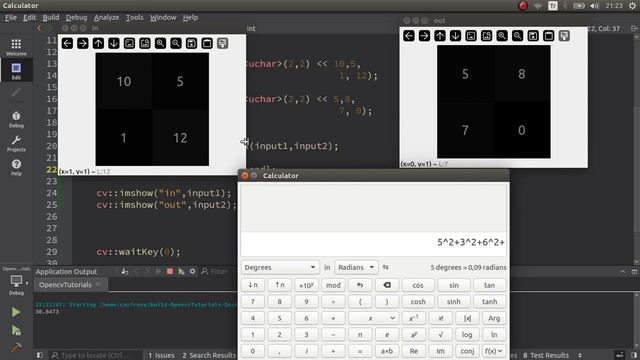Screen dimensions: 640x360
Task: Open display properties icon in 'out' window toolbar
Action: click(x=564, y=36)
